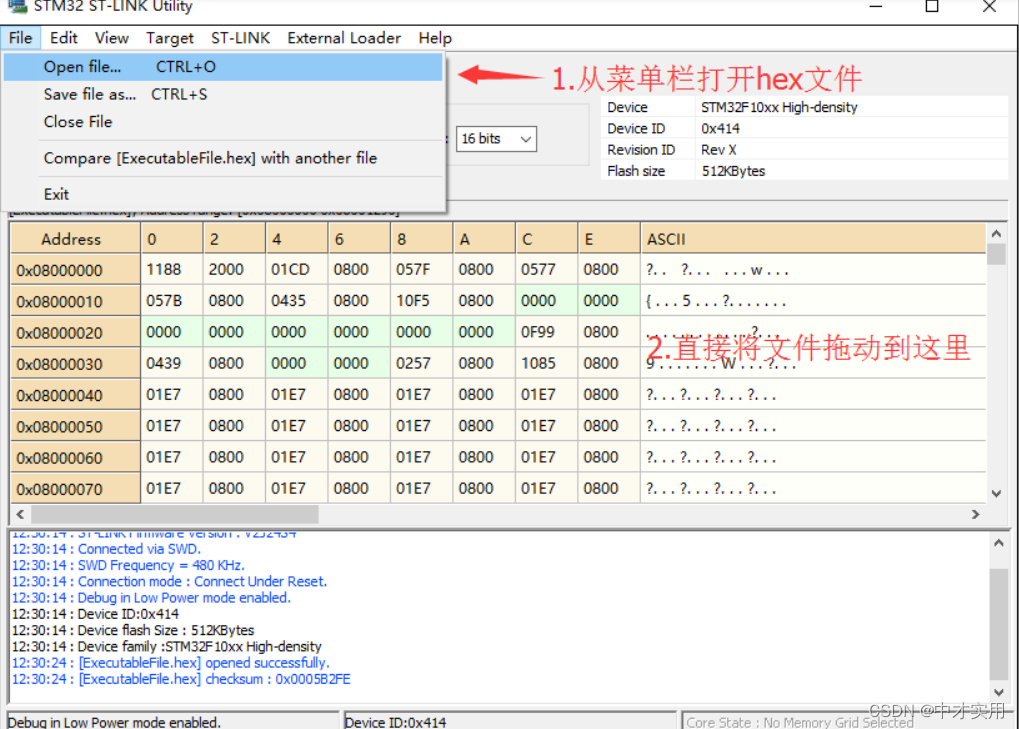
Task: Click memory grid horizontal scrollbar thumb
Action: [175, 514]
